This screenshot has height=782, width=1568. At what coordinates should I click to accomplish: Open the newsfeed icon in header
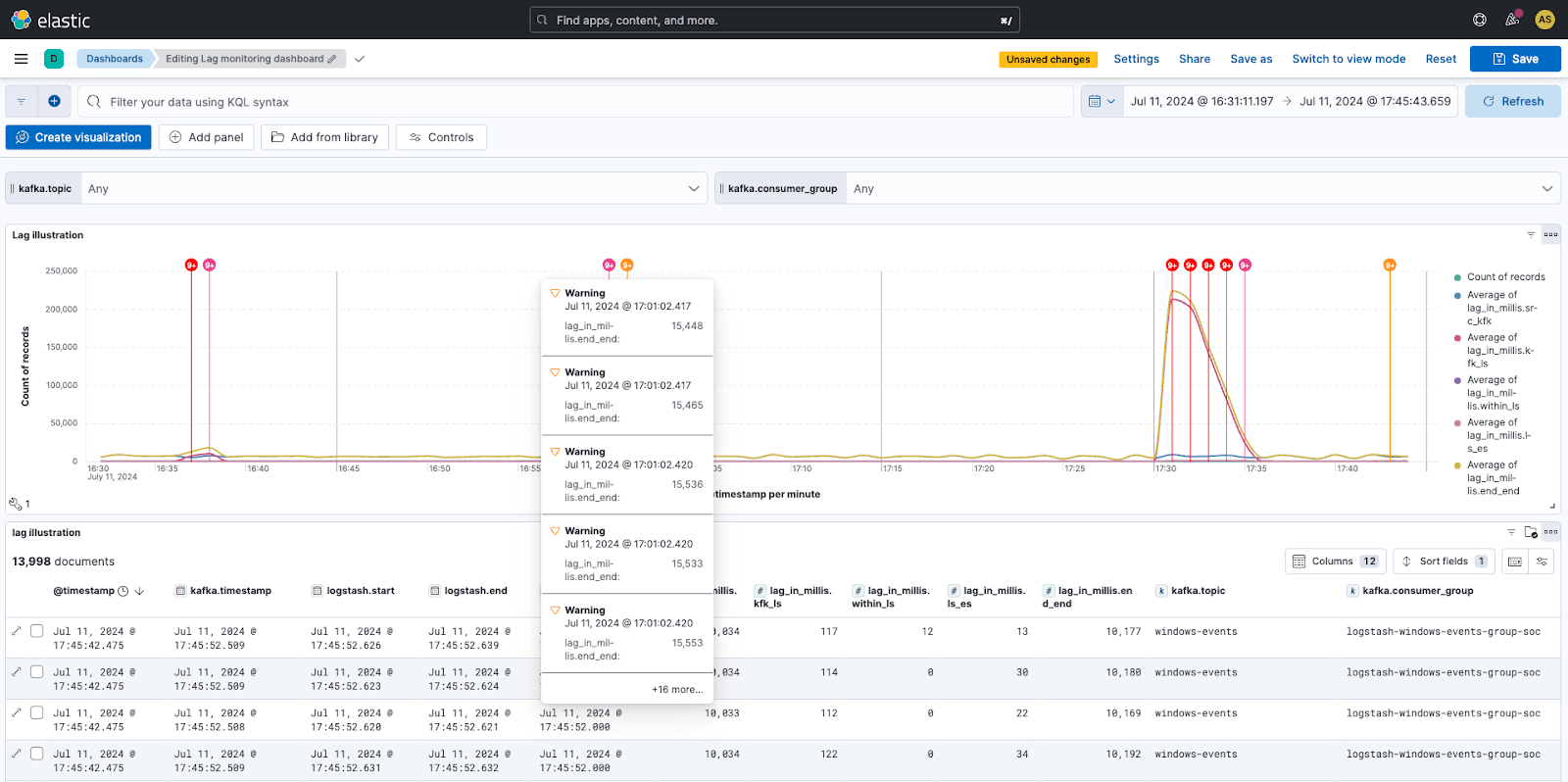point(1512,20)
